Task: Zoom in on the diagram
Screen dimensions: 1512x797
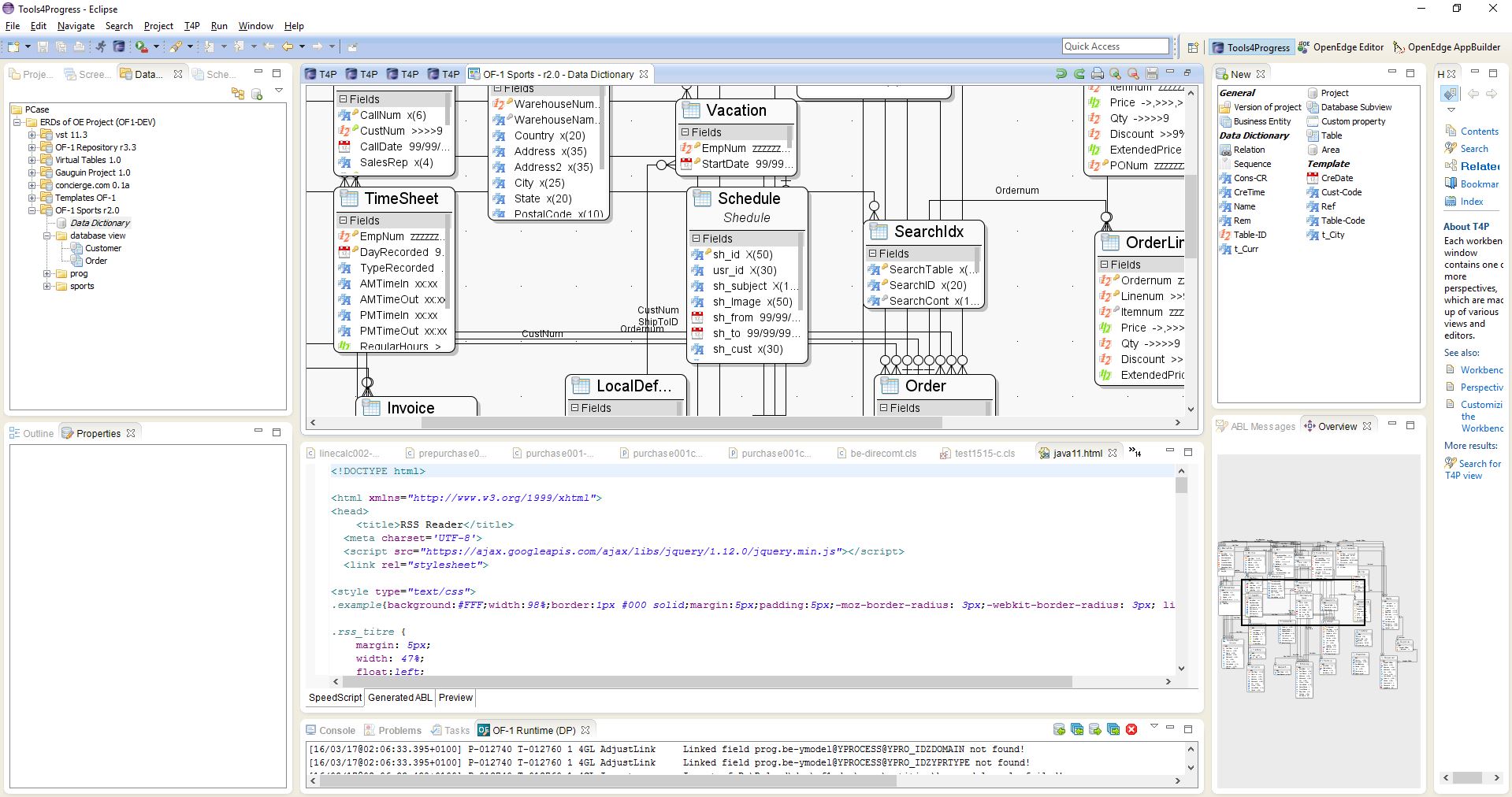Action: (x=1115, y=74)
